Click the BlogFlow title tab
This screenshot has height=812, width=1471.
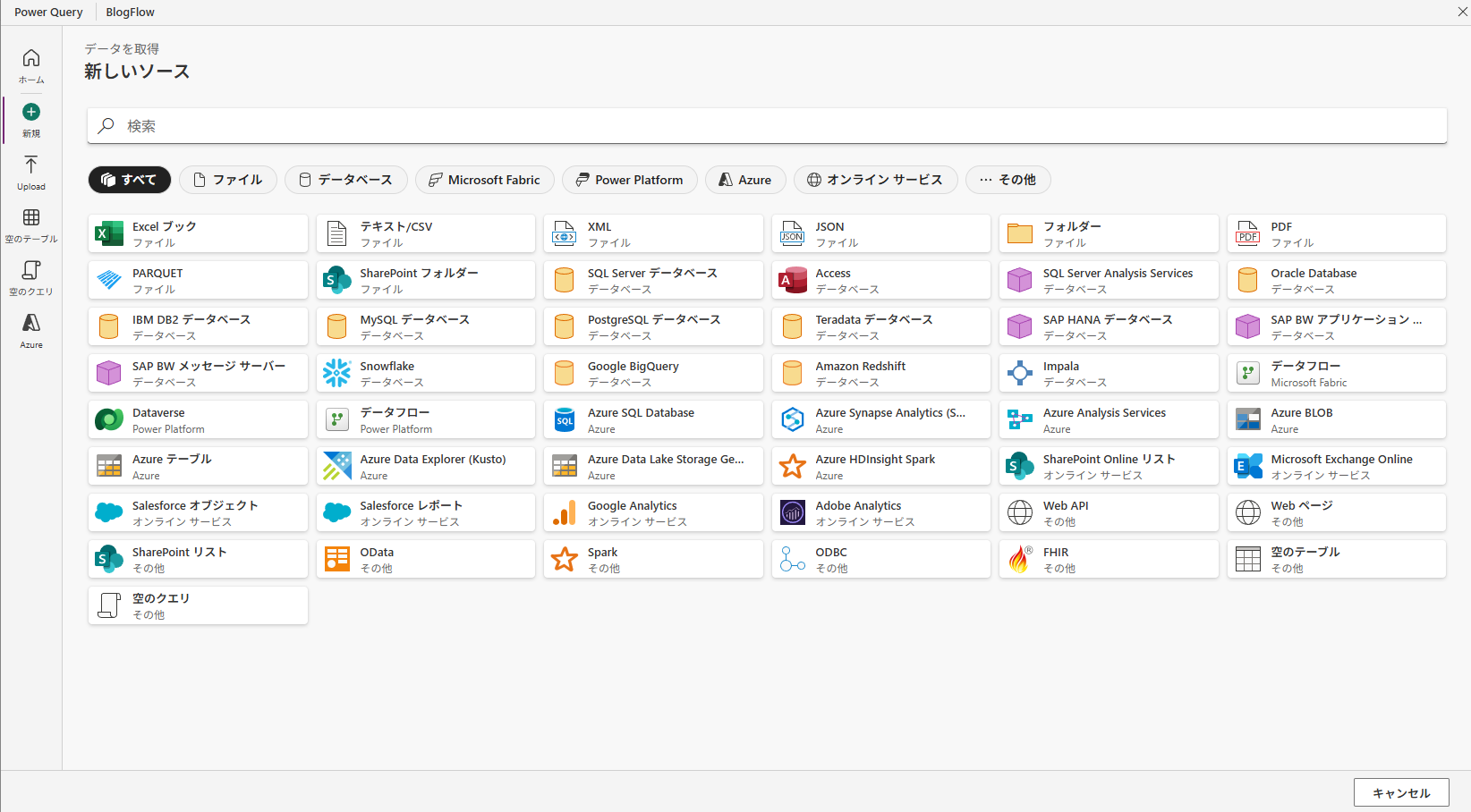point(130,13)
